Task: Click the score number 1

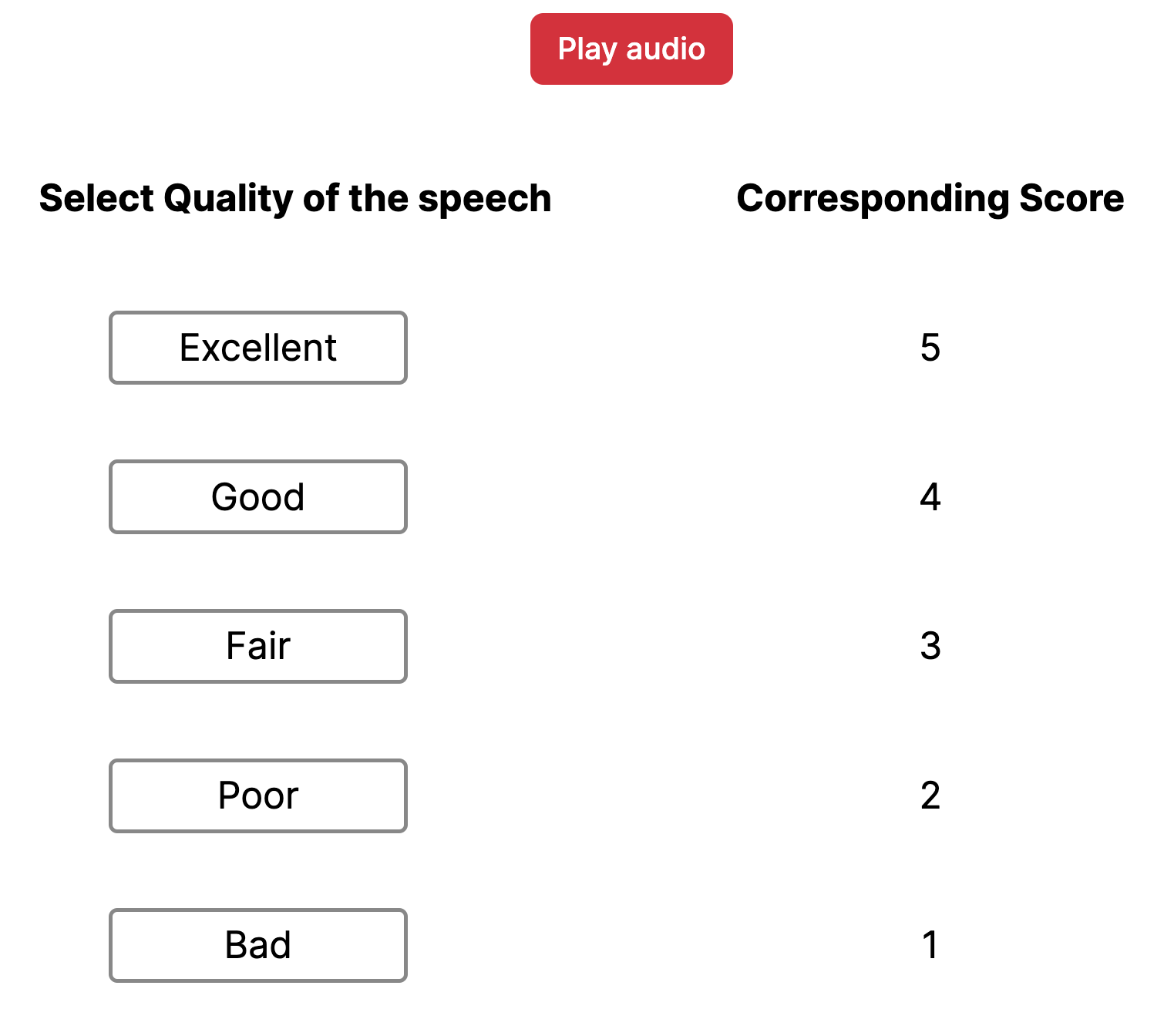Action: click(x=930, y=945)
